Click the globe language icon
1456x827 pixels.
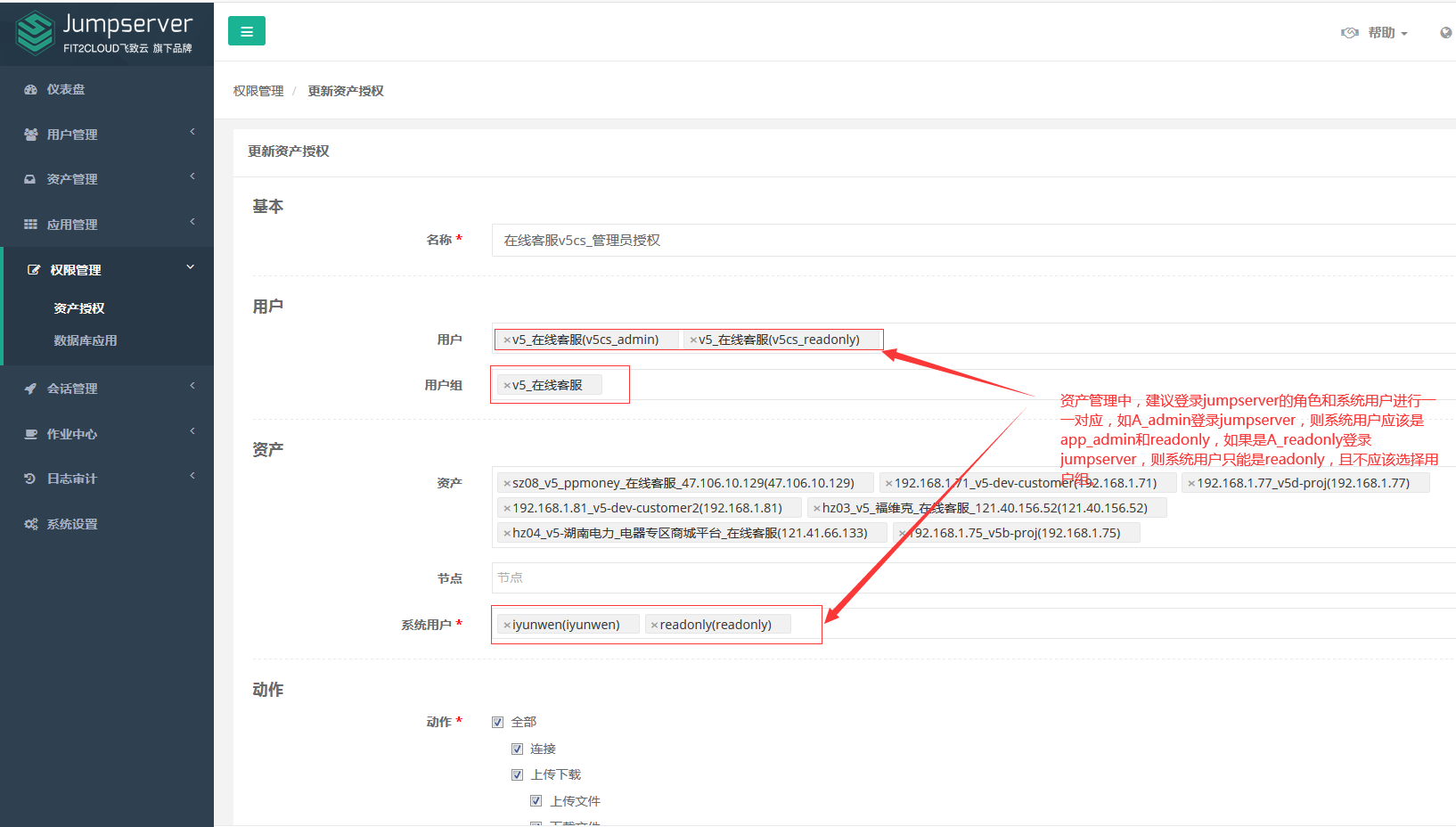tap(1445, 33)
